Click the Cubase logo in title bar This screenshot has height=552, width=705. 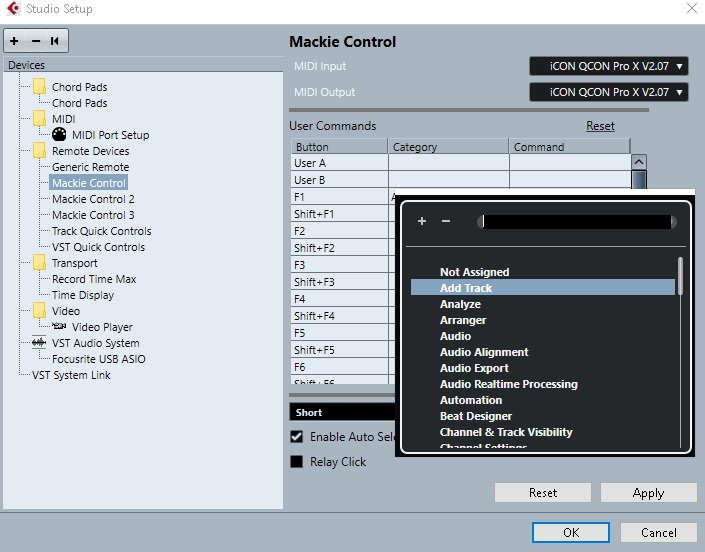(x=13, y=9)
